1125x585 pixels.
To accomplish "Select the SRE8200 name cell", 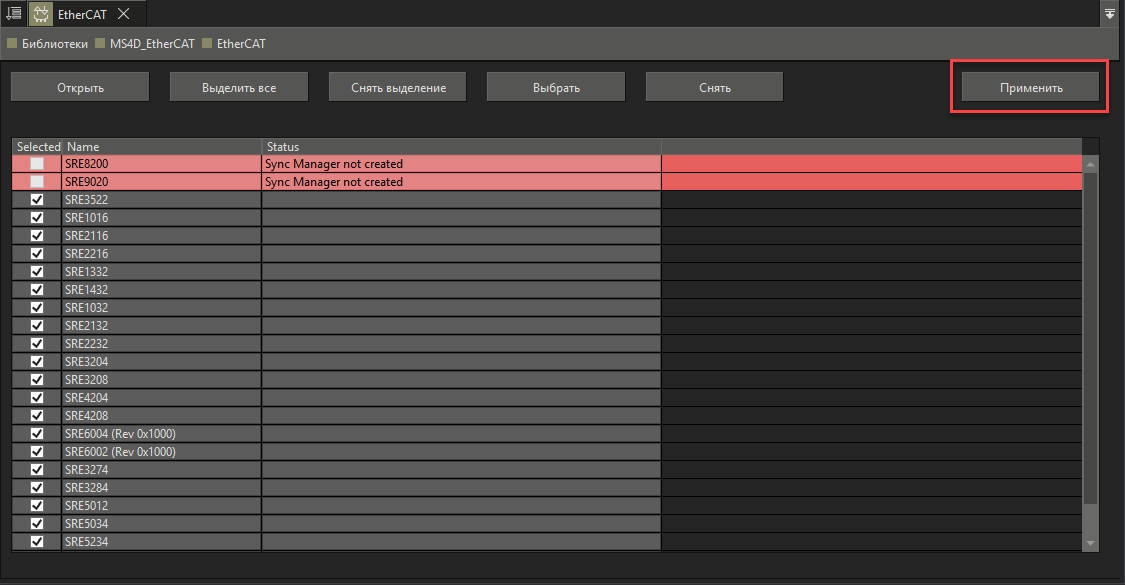I will click(x=162, y=164).
